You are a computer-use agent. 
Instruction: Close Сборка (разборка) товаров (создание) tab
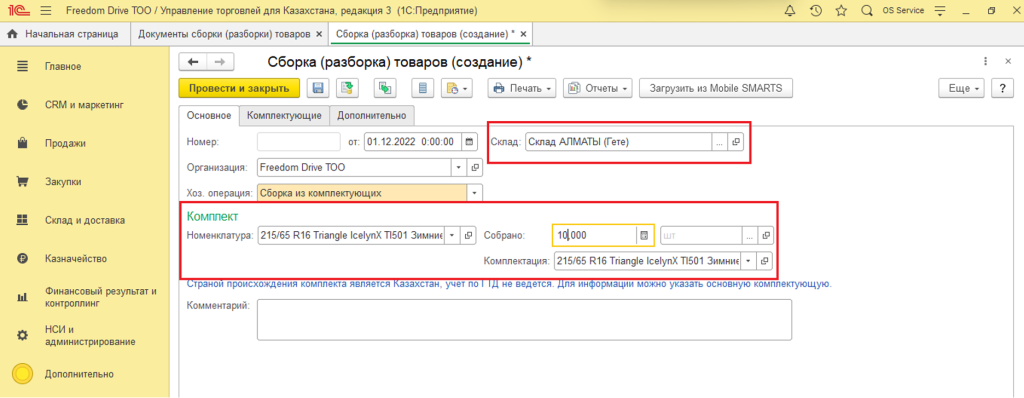point(523,33)
